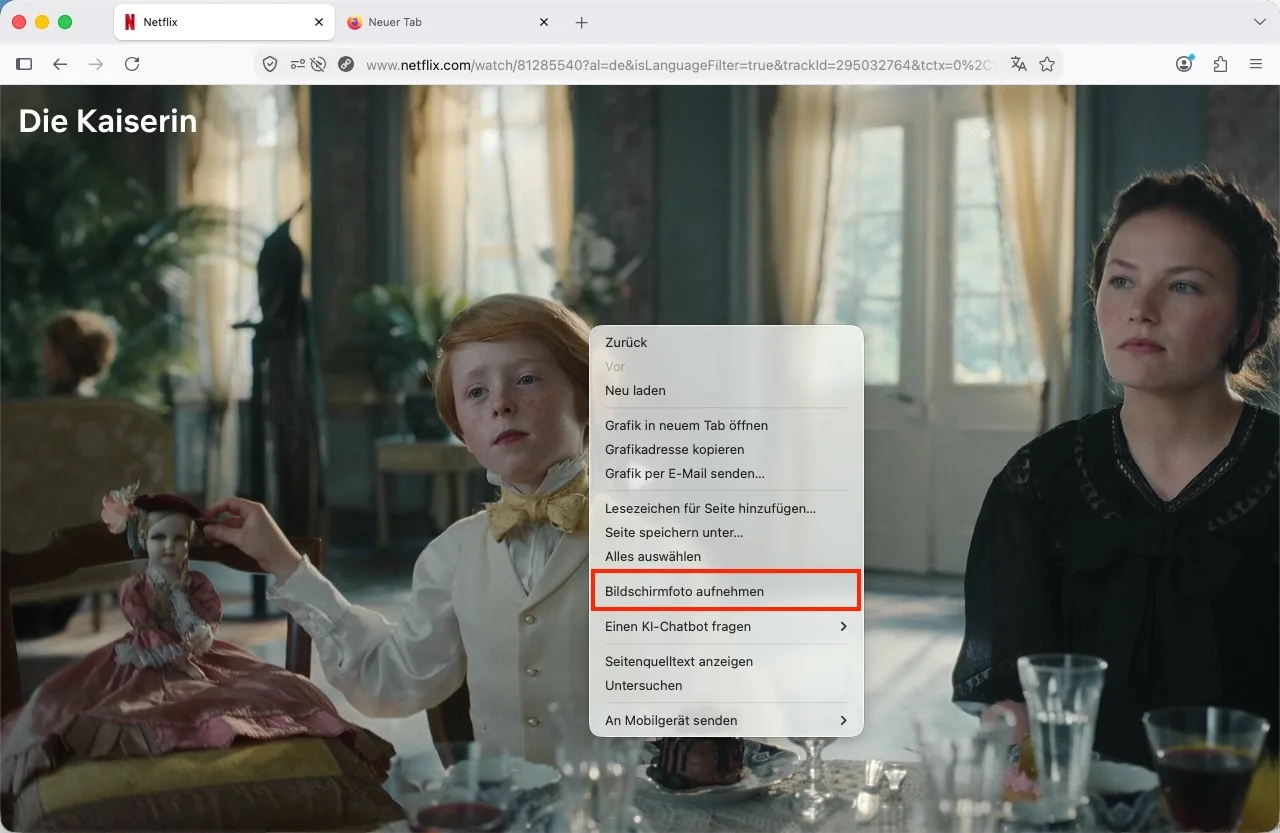
Task: Close the Neuer Tab tab
Action: 544,22
